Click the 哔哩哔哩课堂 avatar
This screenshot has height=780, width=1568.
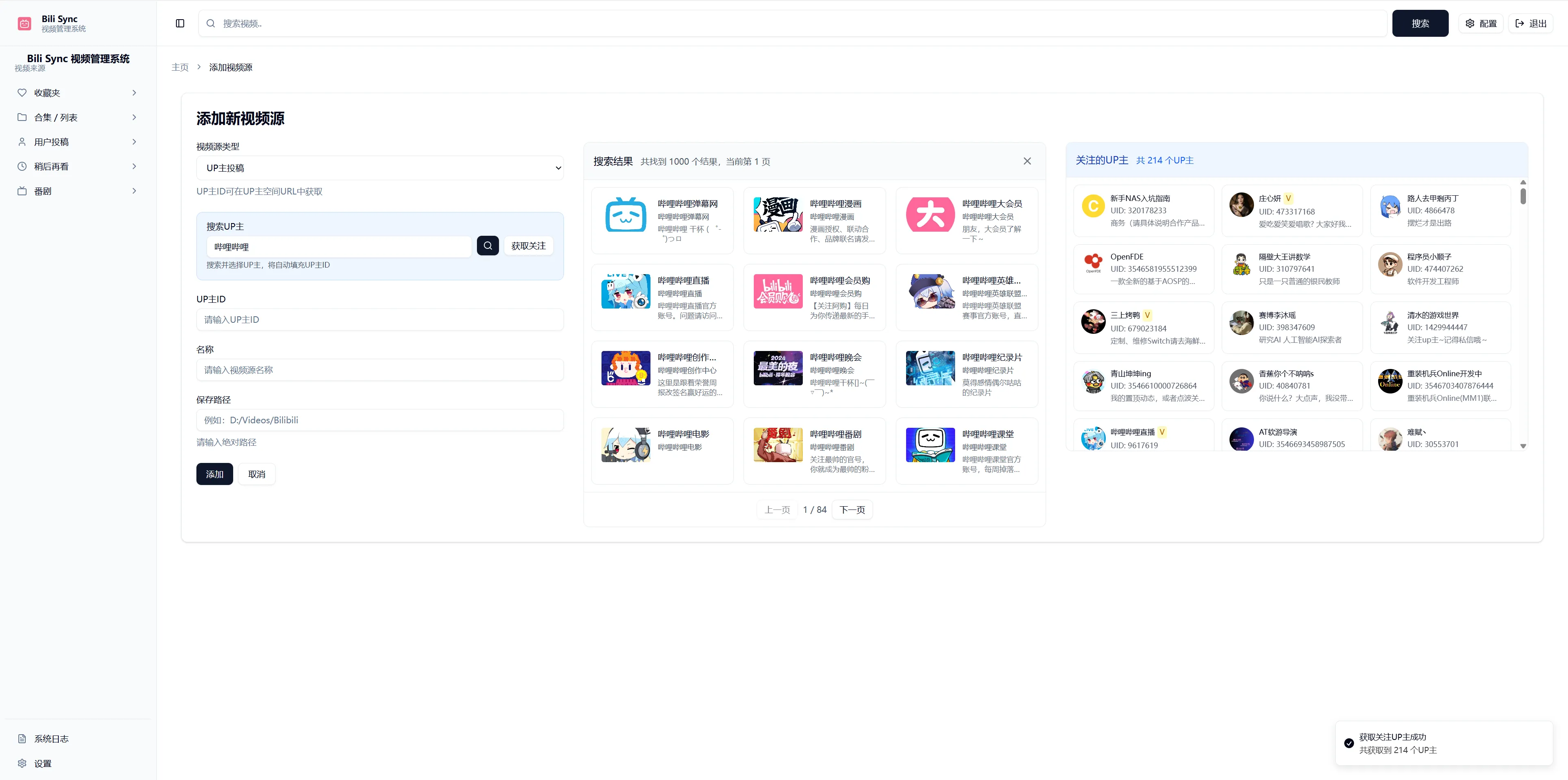930,445
